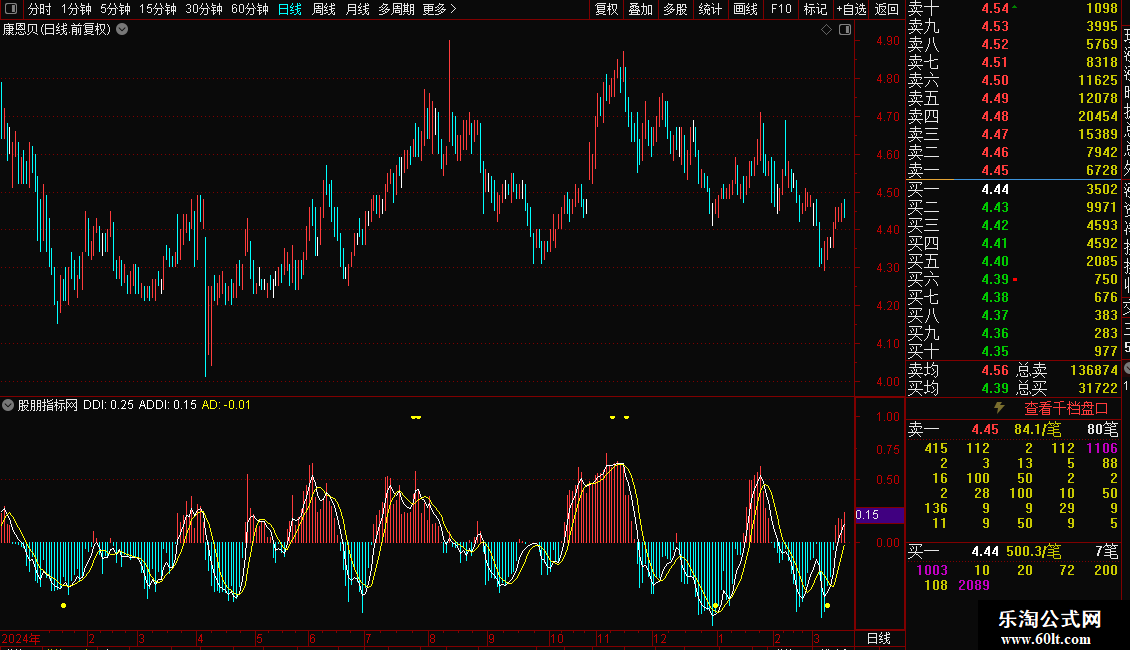Toggle the left sidebar panel icon

11,9
